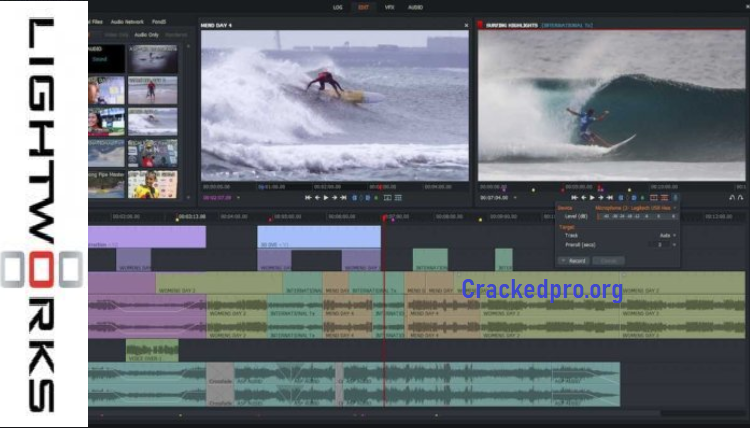The width and height of the screenshot is (750, 428).
Task: Switch to the LOG tab
Action: click(x=338, y=7)
